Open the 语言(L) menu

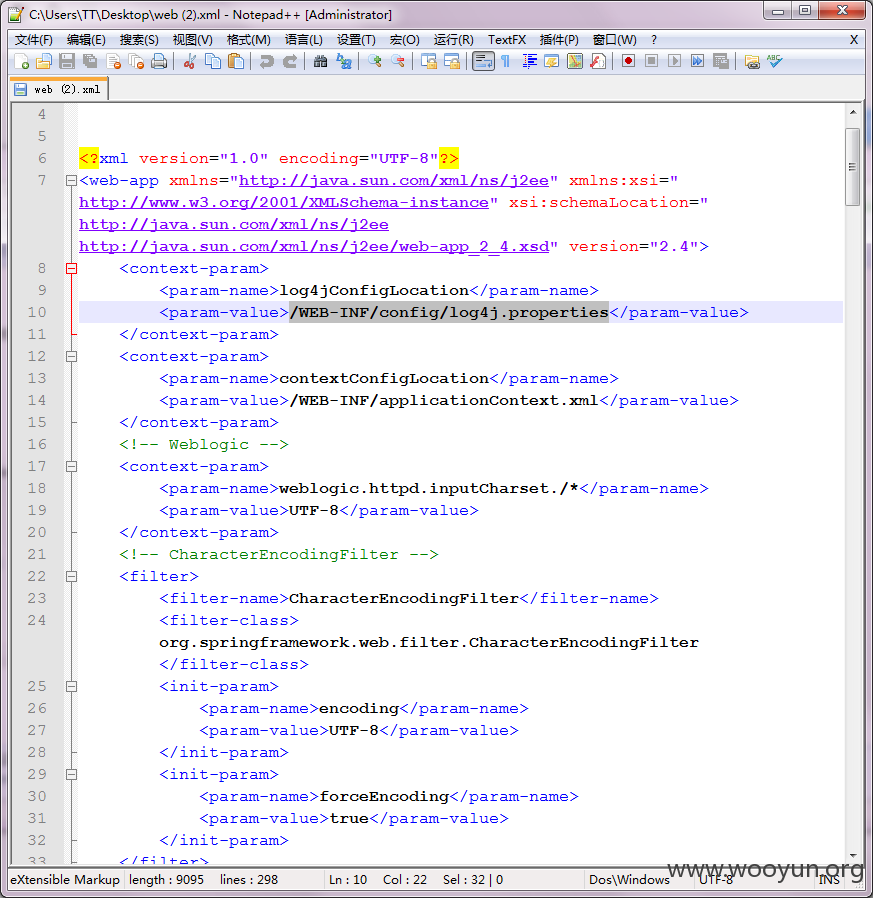pos(304,40)
